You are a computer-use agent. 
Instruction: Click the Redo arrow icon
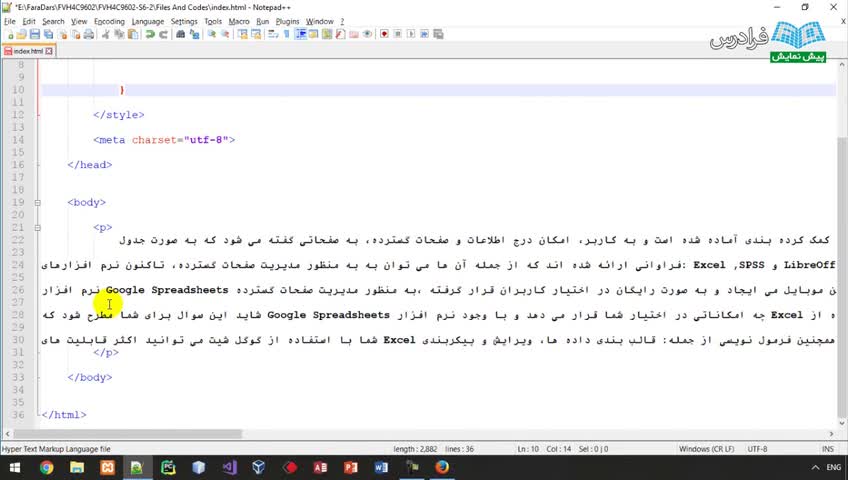pyautogui.click(x=163, y=34)
